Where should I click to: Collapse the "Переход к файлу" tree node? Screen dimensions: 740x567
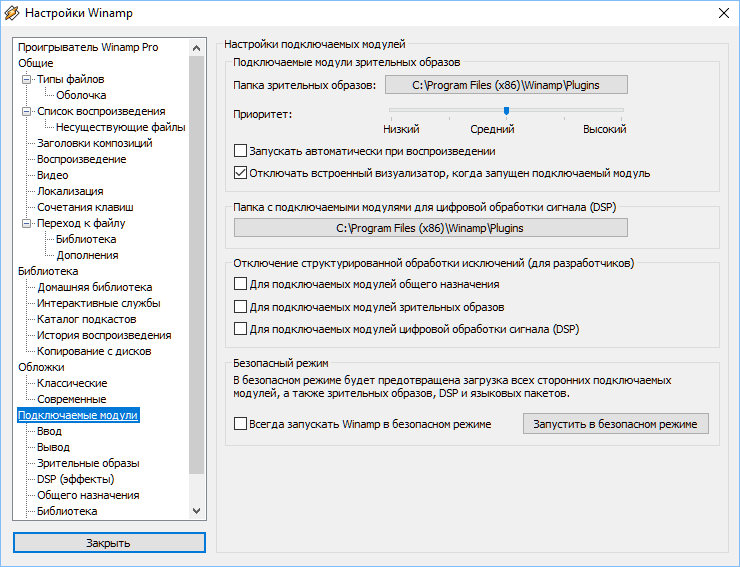(x=27, y=223)
